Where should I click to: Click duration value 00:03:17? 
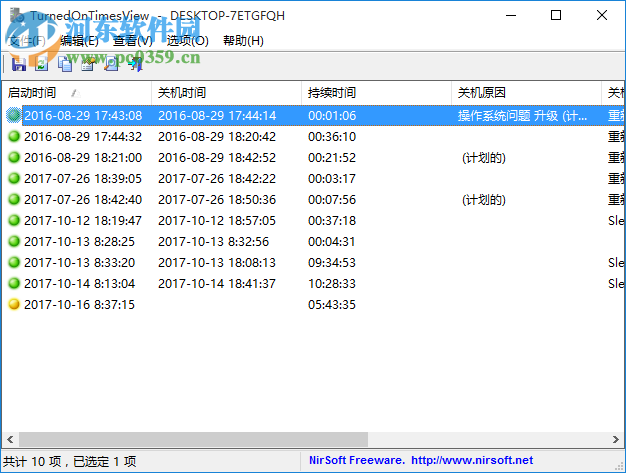click(x=332, y=178)
